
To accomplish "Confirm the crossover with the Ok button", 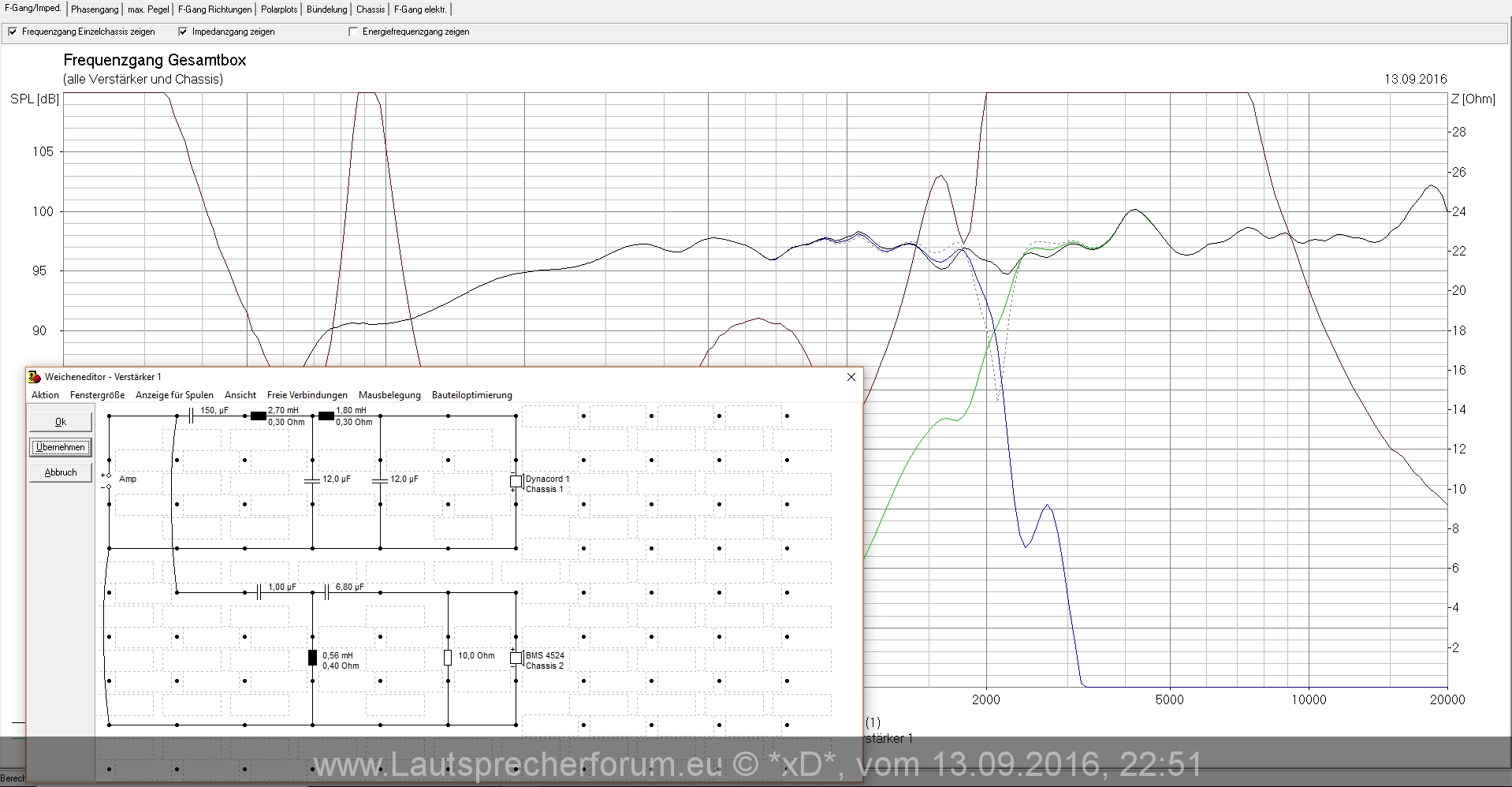I will coord(61,422).
